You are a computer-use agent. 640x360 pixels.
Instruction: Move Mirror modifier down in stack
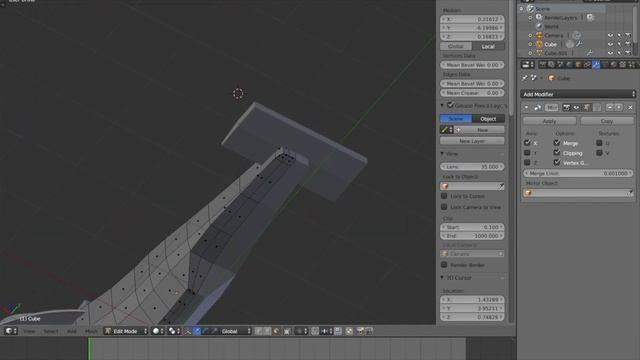(618, 107)
